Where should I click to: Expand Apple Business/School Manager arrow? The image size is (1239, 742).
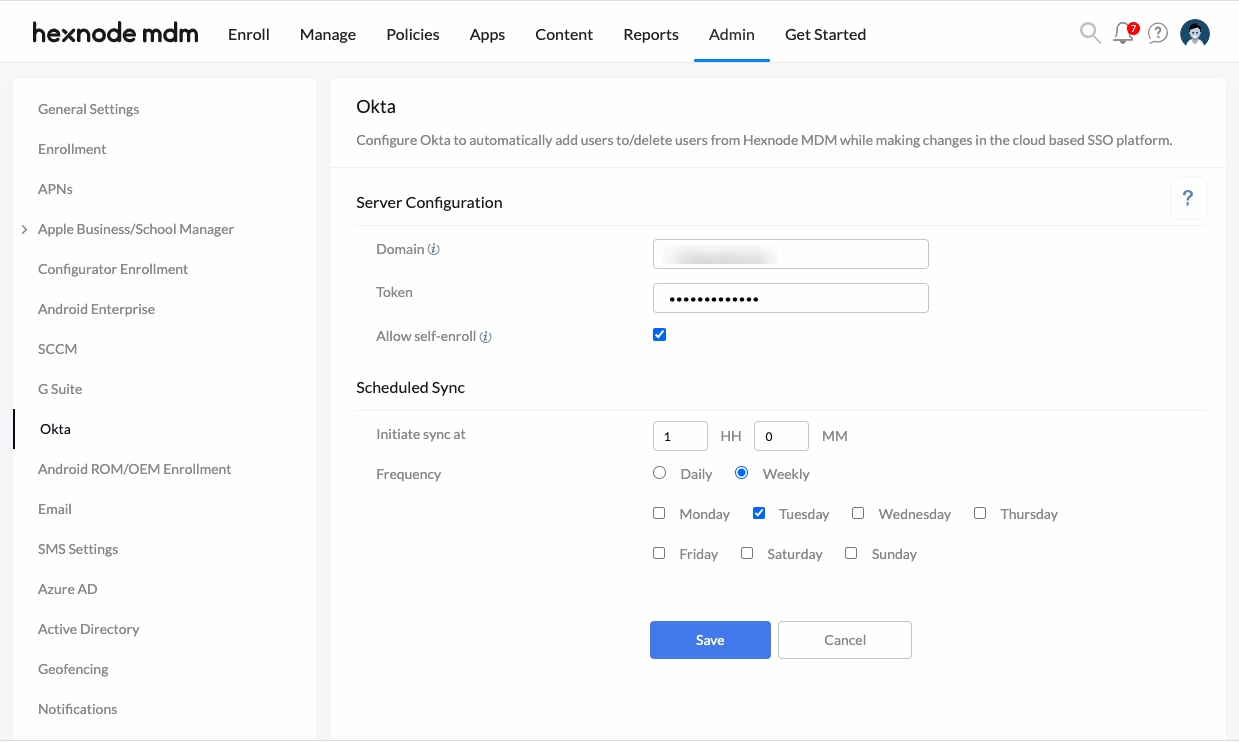pyautogui.click(x=24, y=229)
